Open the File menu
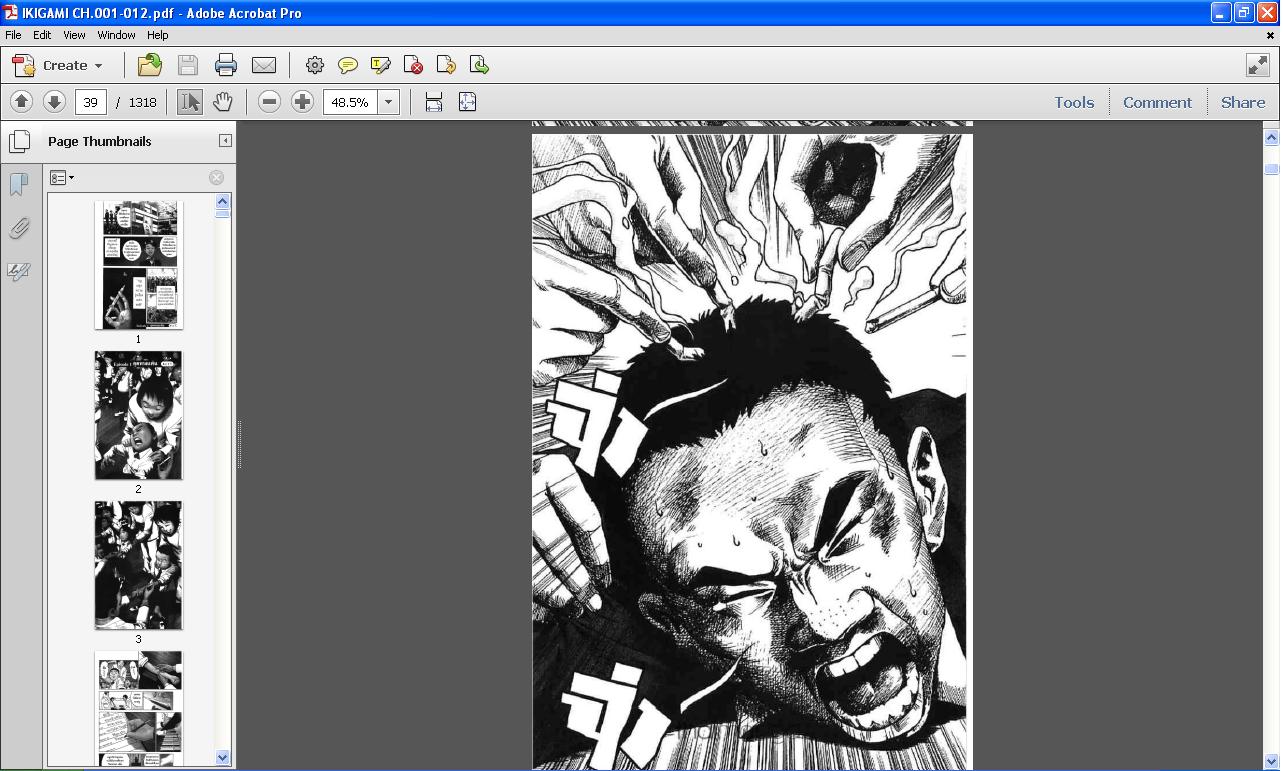The width and height of the screenshot is (1283, 771). pos(13,35)
